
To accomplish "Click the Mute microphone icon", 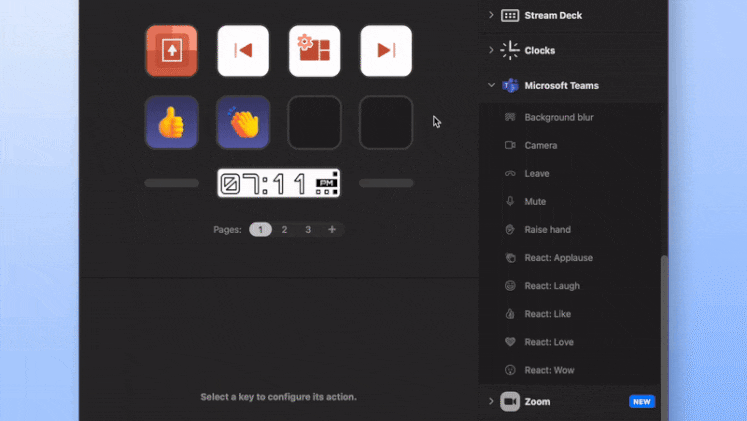I will (510, 201).
